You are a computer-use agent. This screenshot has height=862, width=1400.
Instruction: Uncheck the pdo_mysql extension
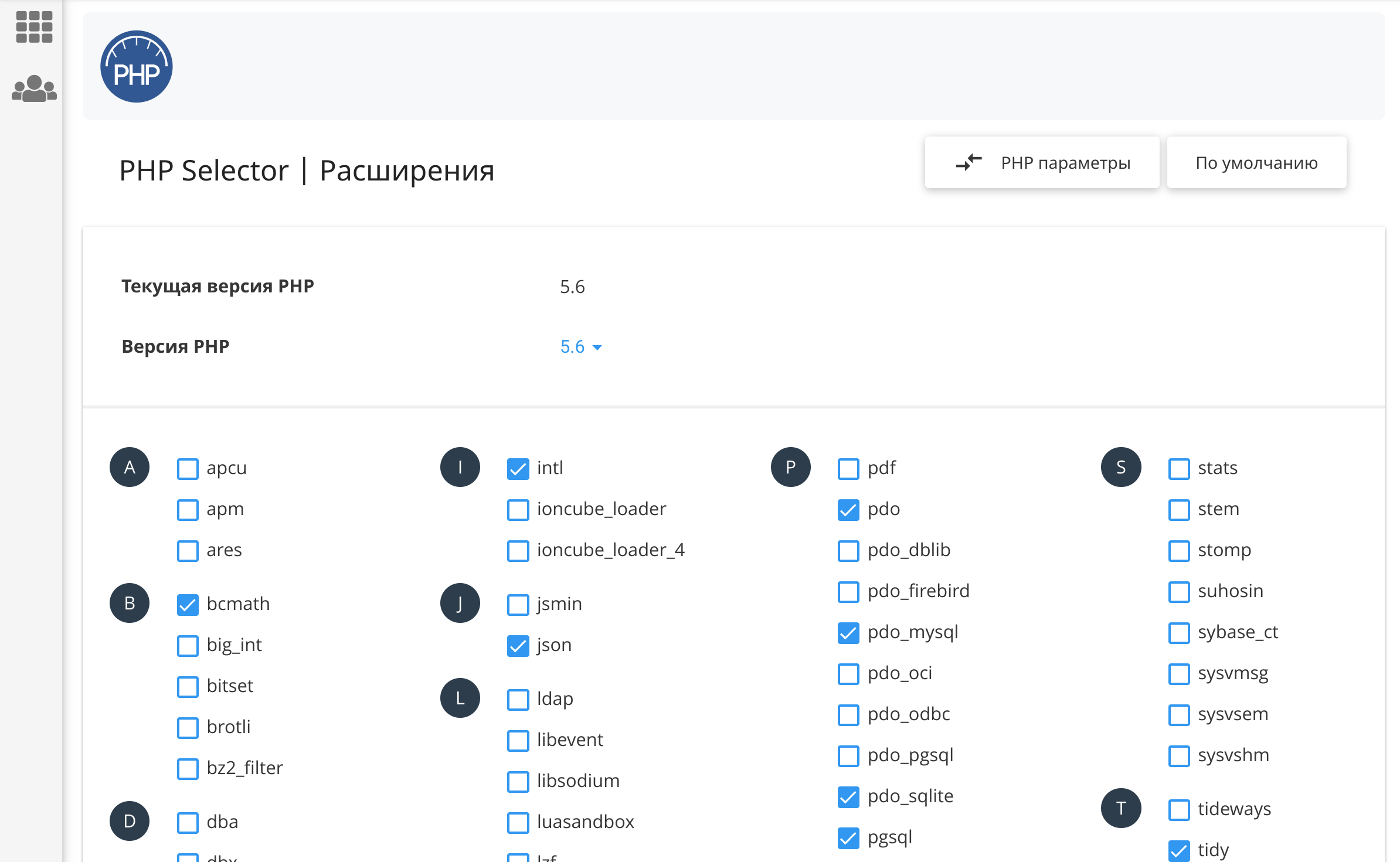point(848,632)
